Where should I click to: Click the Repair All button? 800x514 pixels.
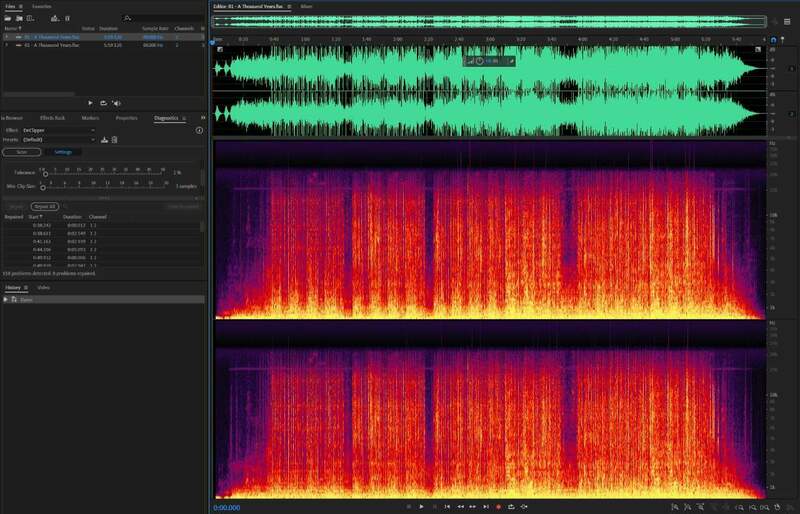tap(45, 206)
